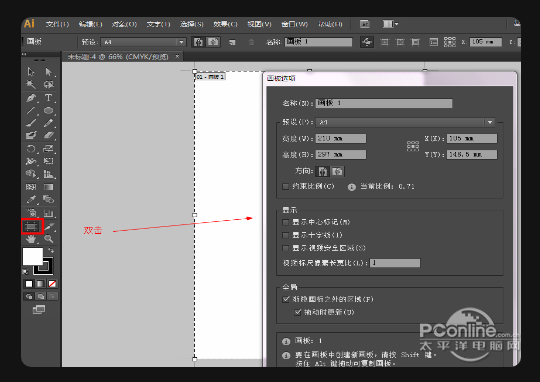Screen dimensions: 540x382
Task: Open the 编辑(E) menu
Action: 90,24
